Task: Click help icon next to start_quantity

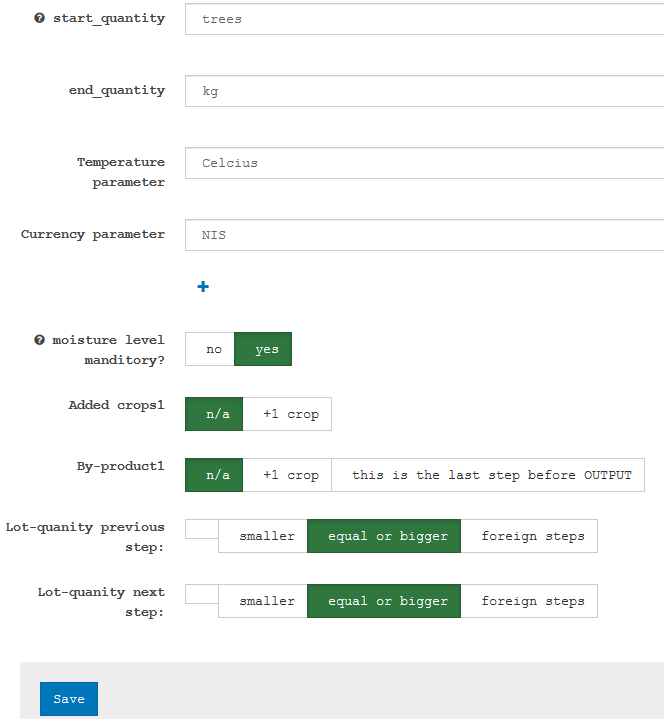Action: coord(39,18)
